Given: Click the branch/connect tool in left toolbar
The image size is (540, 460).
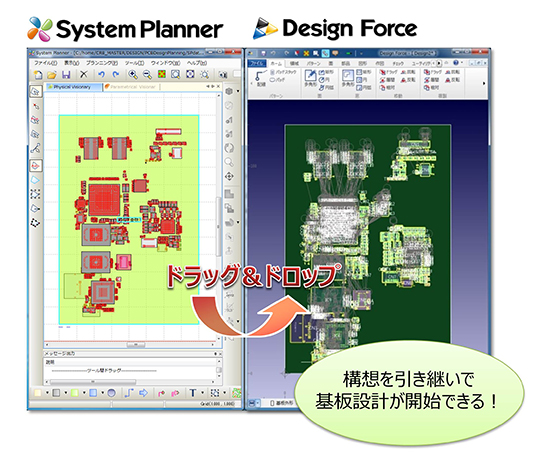Looking at the screenshot, I should (x=35, y=148).
